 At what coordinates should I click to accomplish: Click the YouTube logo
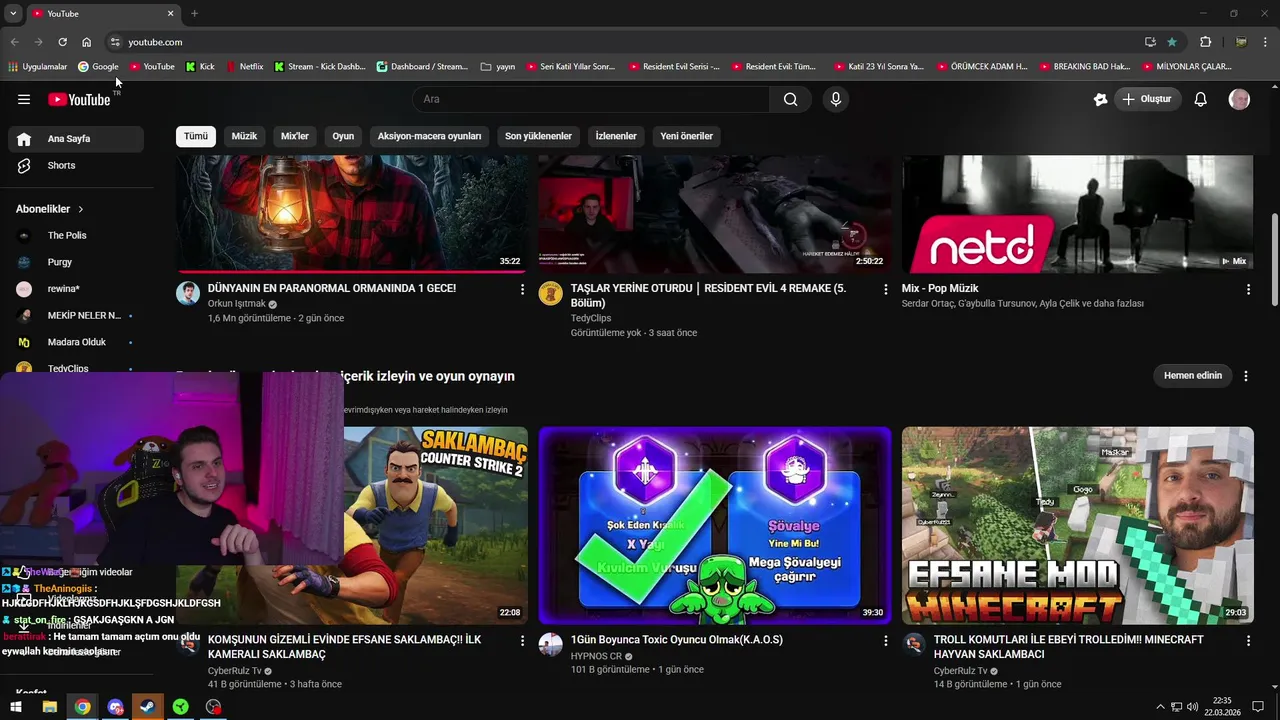(x=79, y=99)
